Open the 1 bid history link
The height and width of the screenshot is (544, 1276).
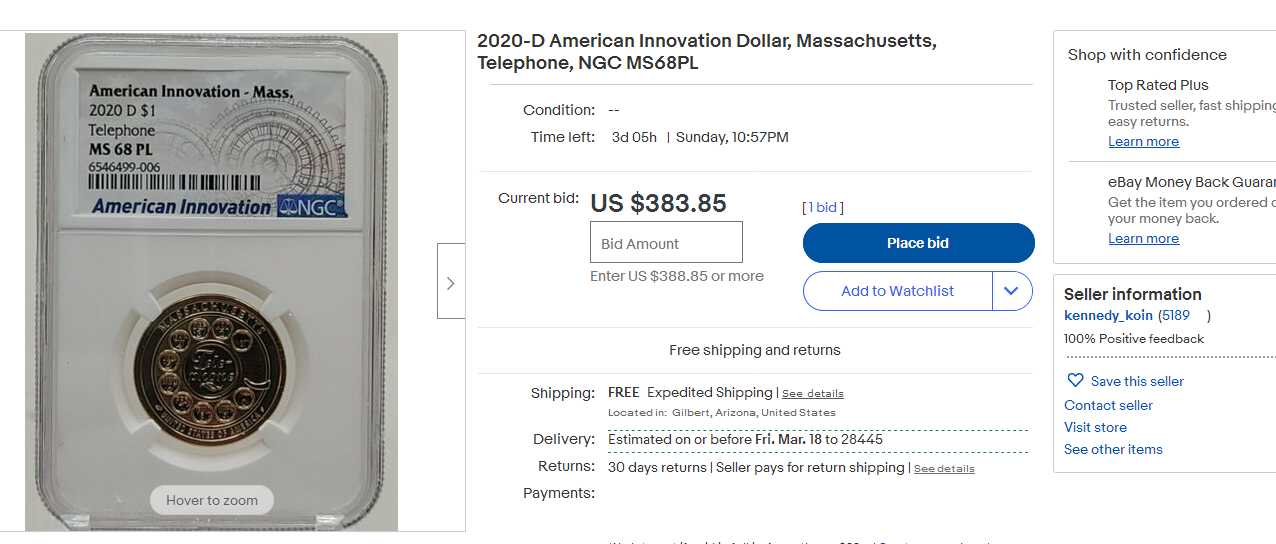point(824,208)
